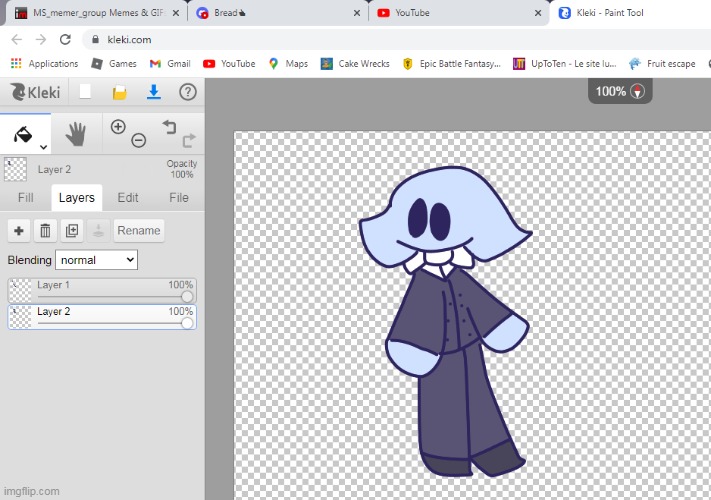Switch to the Layers tab
Image resolution: width=711 pixels, height=500 pixels.
pos(77,198)
